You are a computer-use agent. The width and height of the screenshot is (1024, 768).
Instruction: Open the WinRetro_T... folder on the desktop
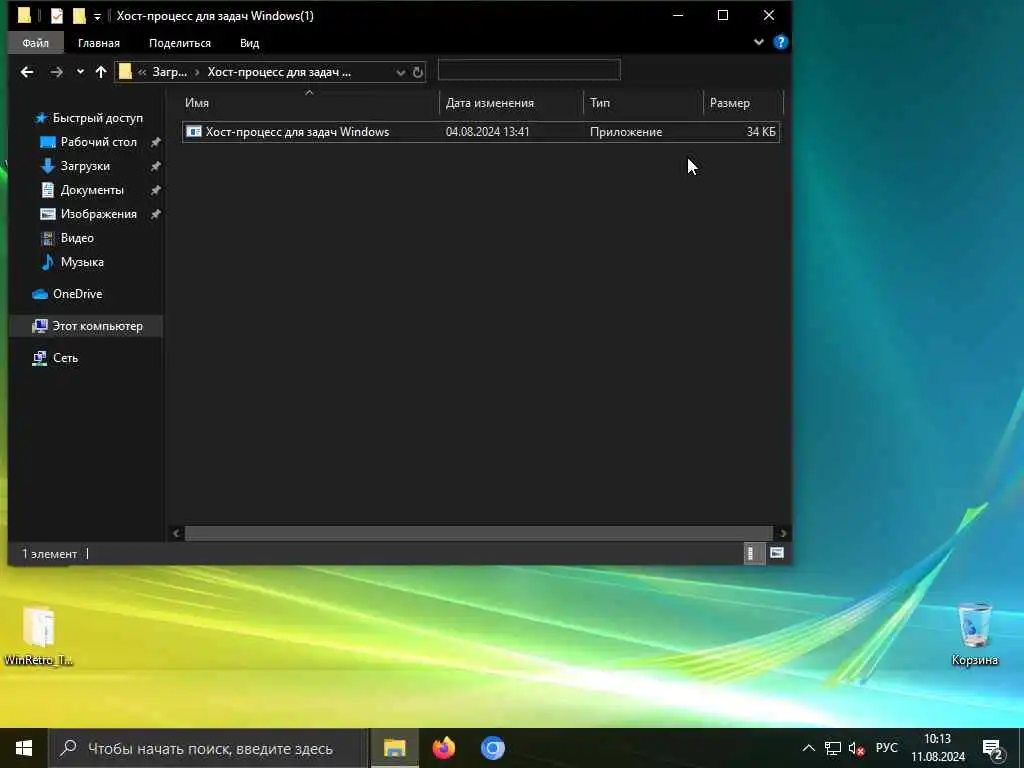39,636
